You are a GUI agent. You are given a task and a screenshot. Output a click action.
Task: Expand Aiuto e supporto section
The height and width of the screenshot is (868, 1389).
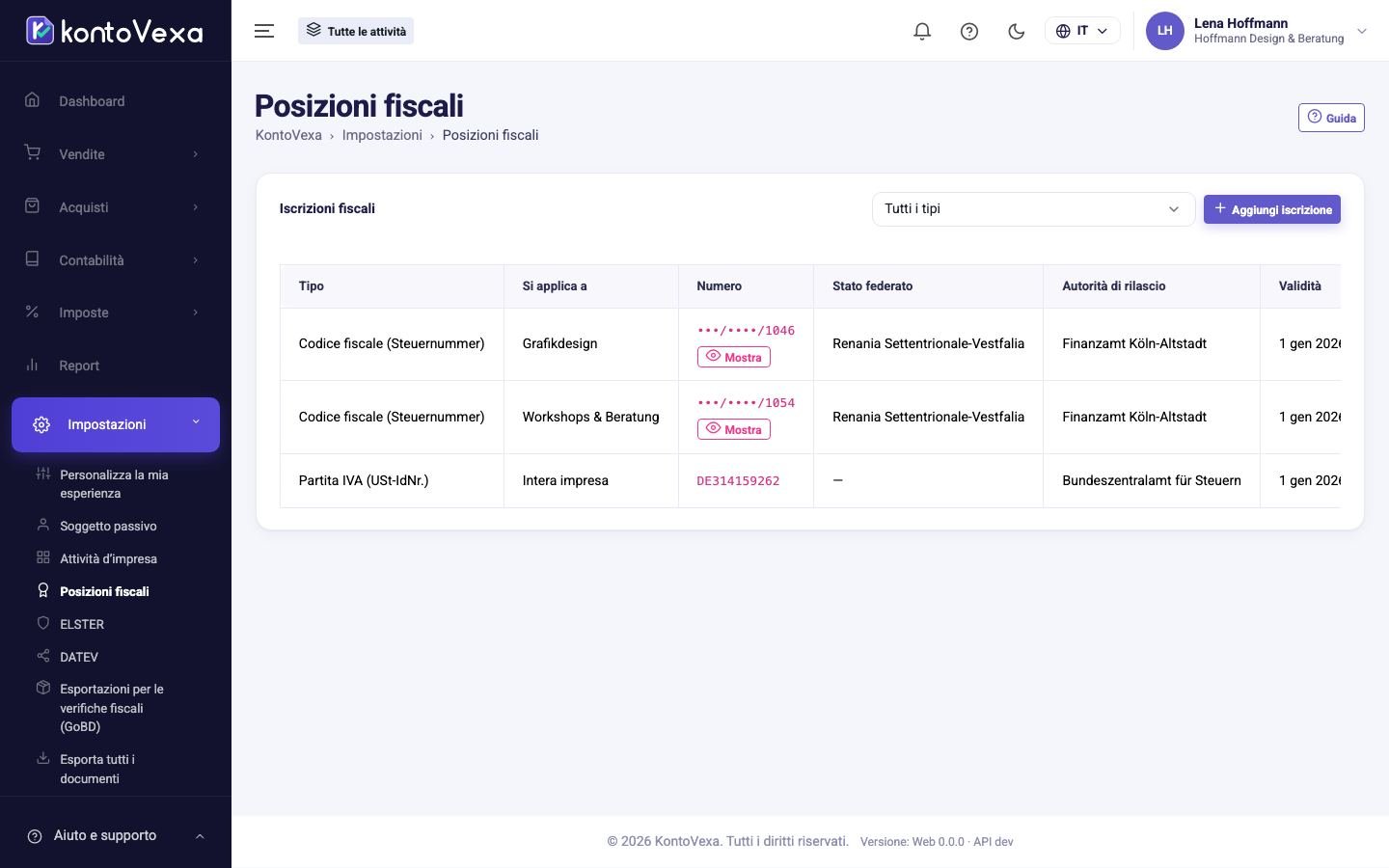pos(116,835)
